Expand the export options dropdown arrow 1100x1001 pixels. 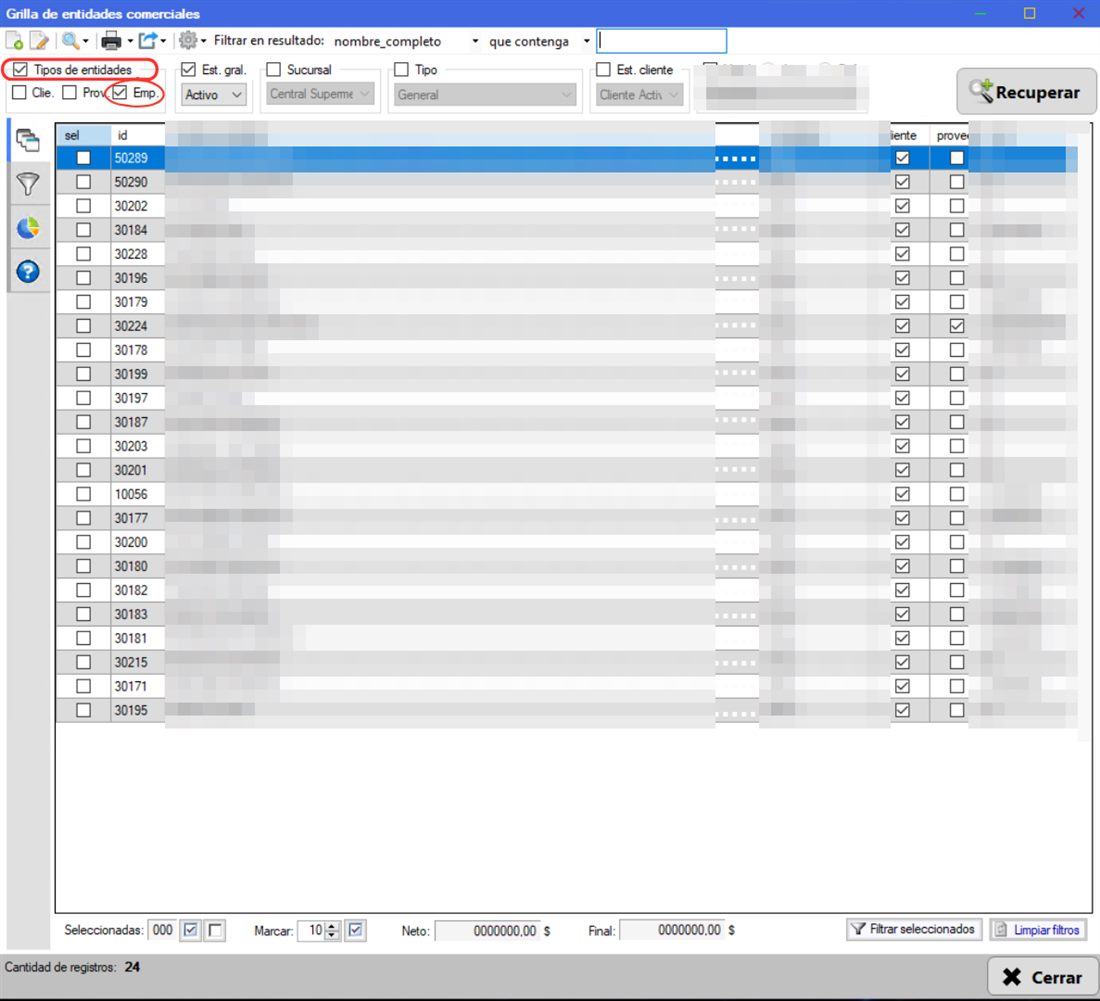pyautogui.click(x=163, y=41)
